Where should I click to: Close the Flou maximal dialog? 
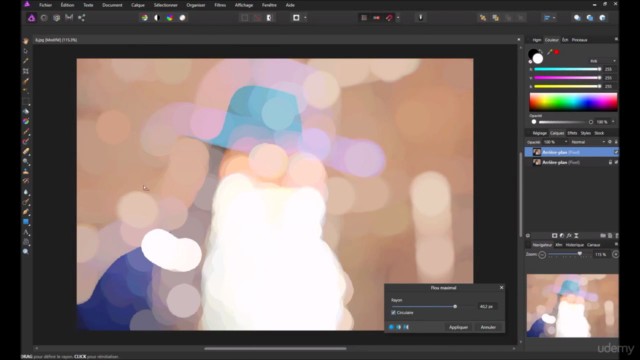502,288
